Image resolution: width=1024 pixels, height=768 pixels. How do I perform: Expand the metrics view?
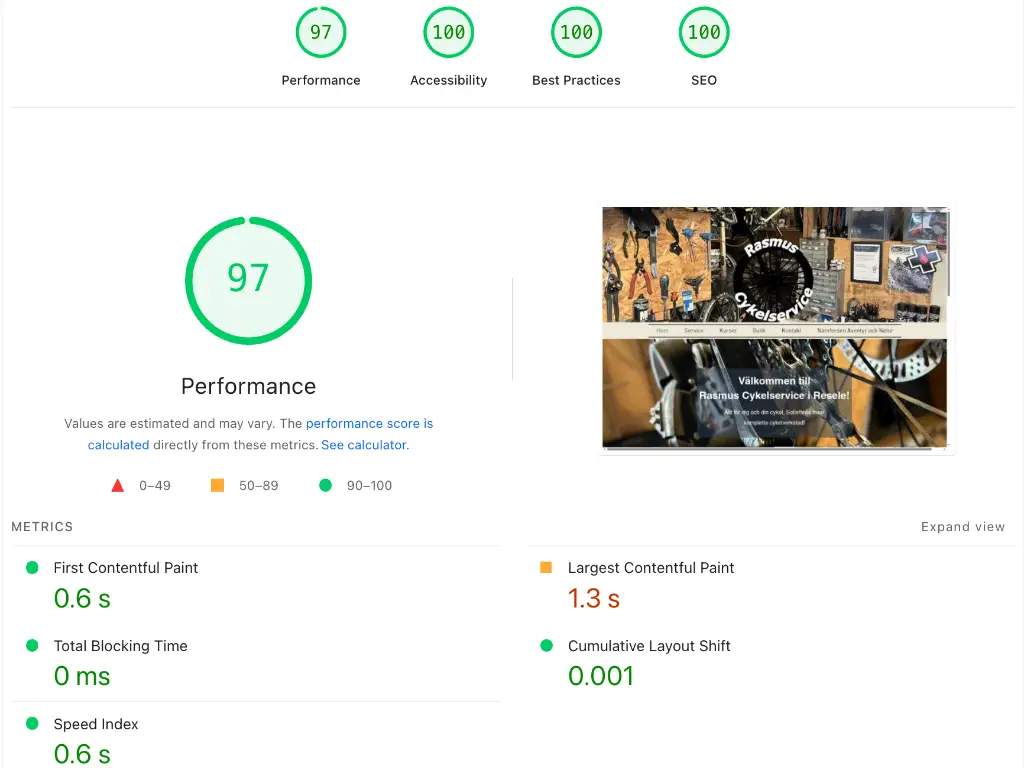[x=962, y=527]
